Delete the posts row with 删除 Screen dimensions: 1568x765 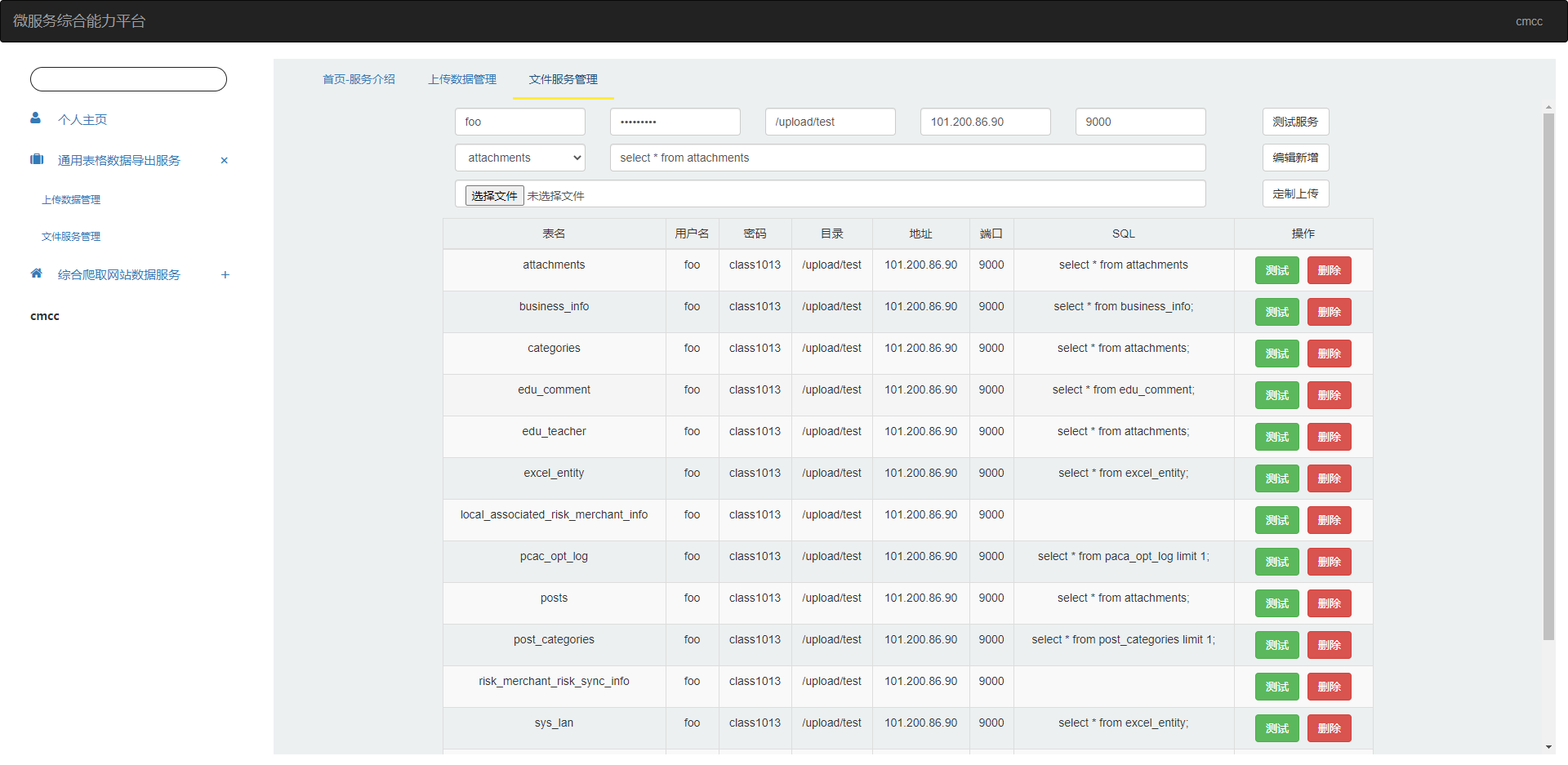[1330, 603]
